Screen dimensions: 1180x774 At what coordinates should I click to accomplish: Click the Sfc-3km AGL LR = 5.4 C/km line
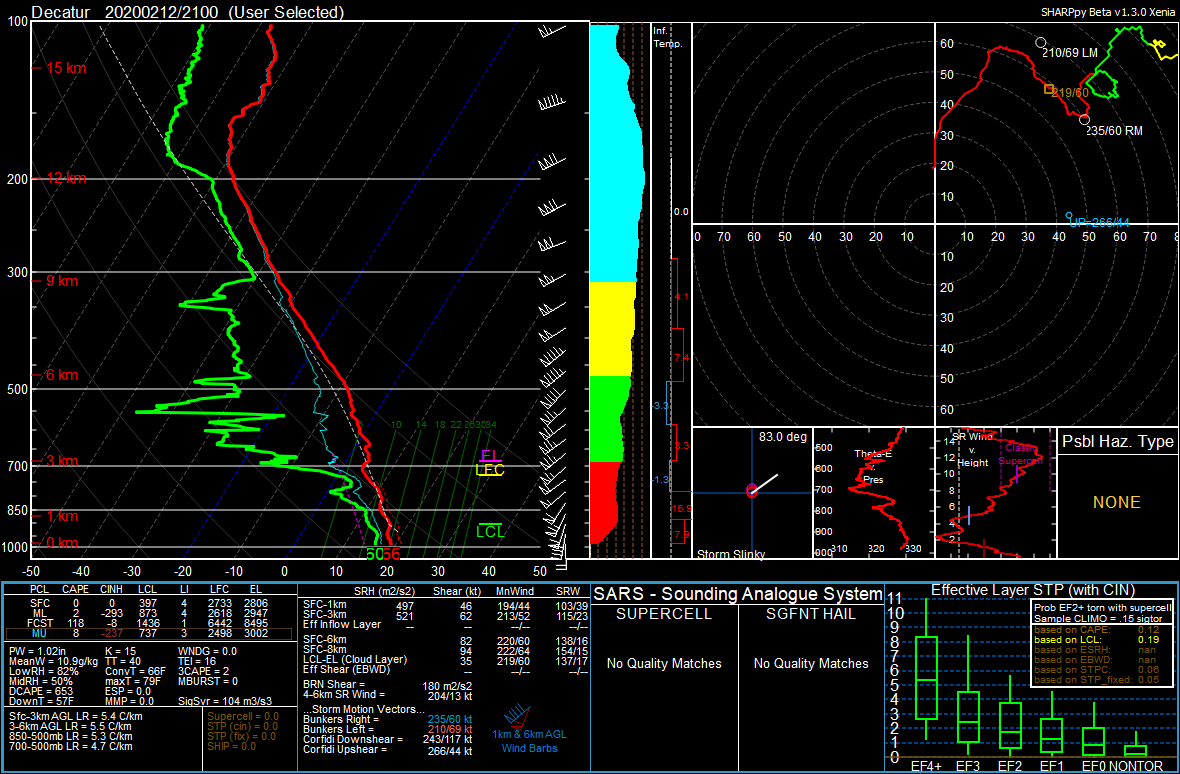(76, 717)
